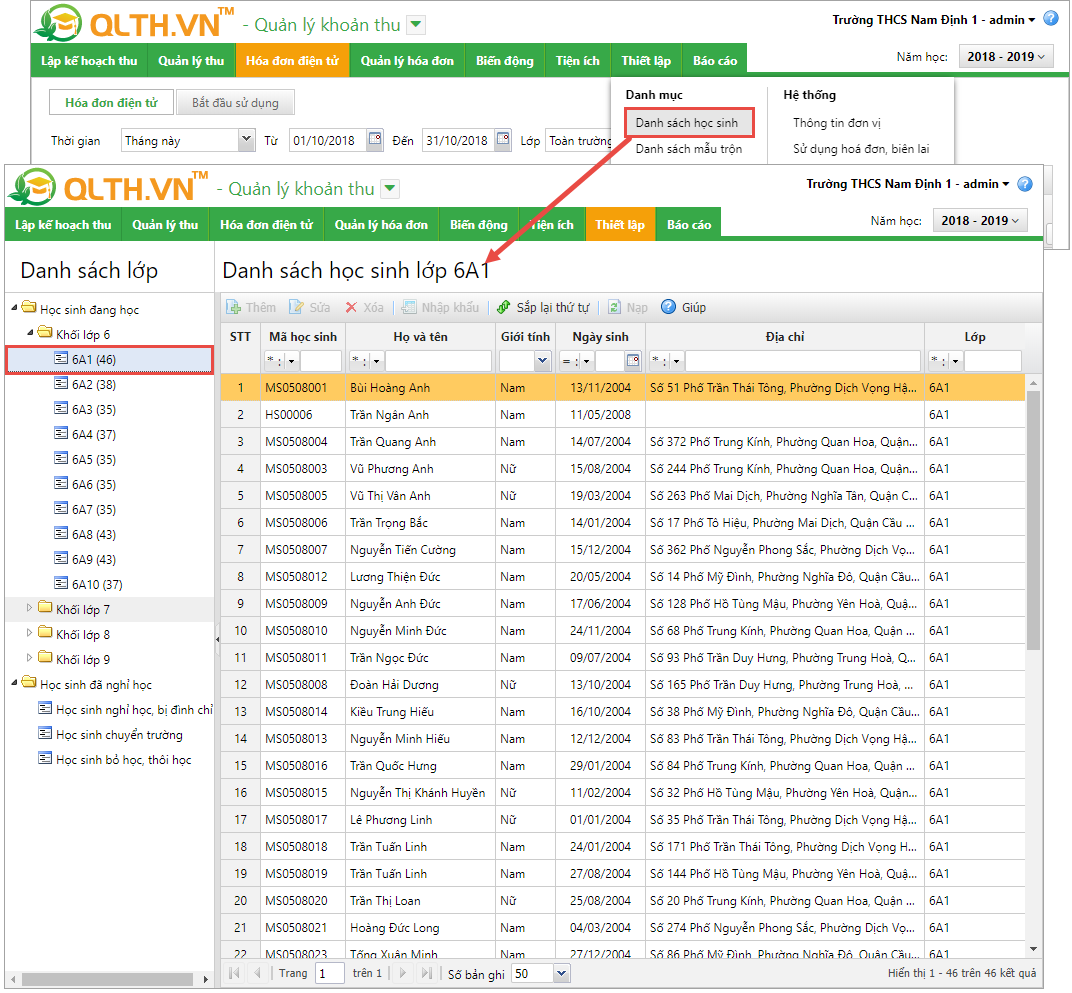
Task: Open the Năm học 2018 - 2019 dropdown
Action: [x=980, y=221]
